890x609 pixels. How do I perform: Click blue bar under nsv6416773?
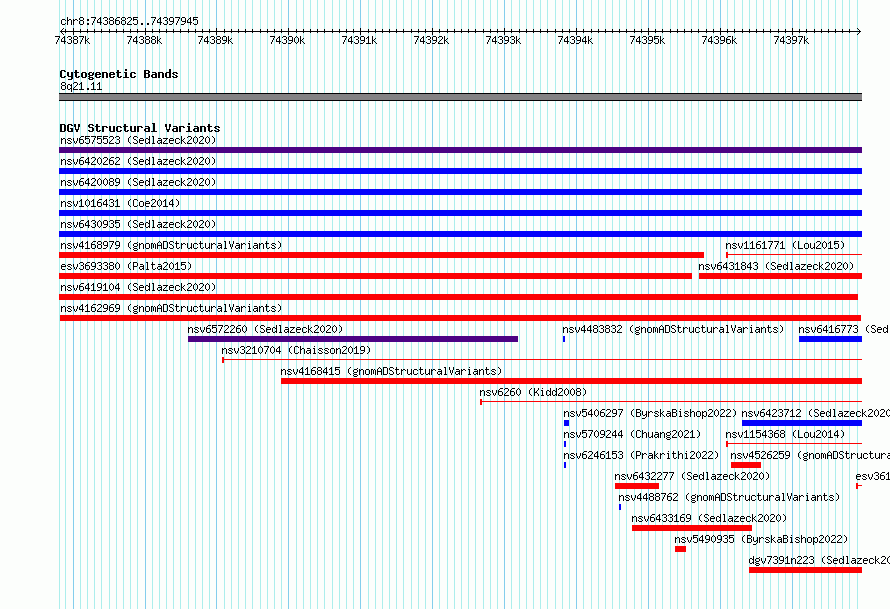[x=830, y=339]
